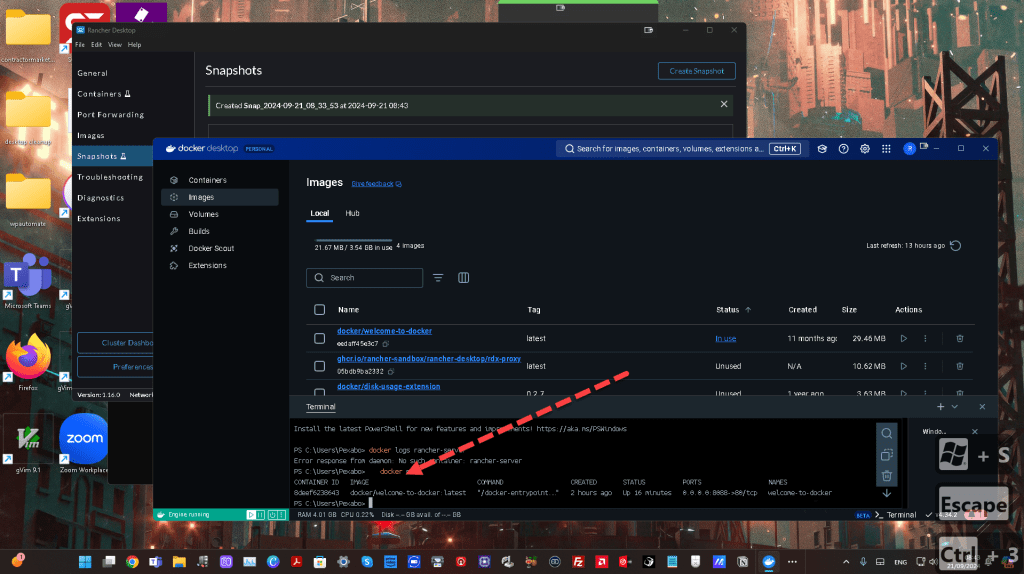Image resolution: width=1024 pixels, height=574 pixels.
Task: Open the File menu in Rancher Desktop
Action: [80, 45]
